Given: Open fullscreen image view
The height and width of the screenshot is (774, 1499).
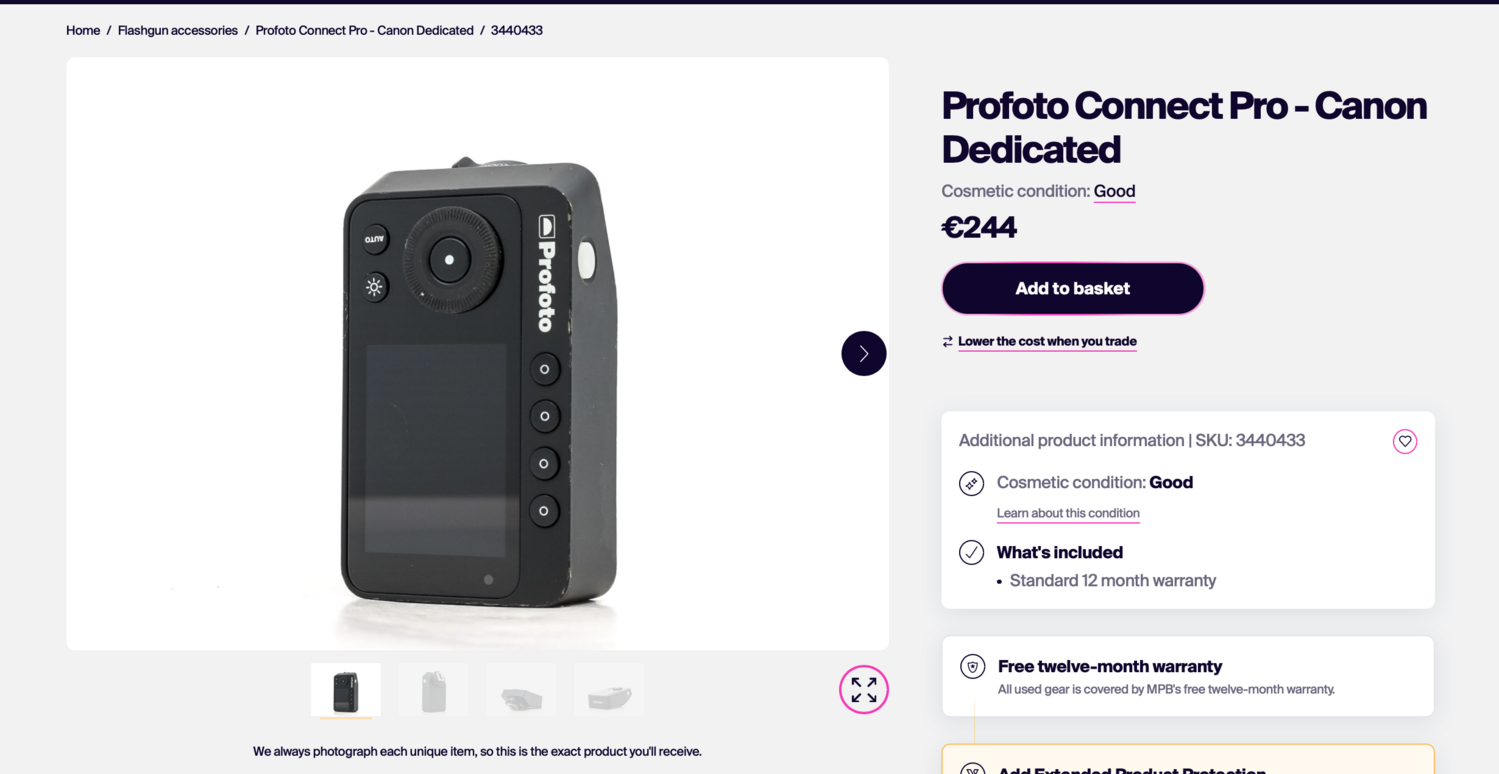Looking at the screenshot, I should (863, 689).
